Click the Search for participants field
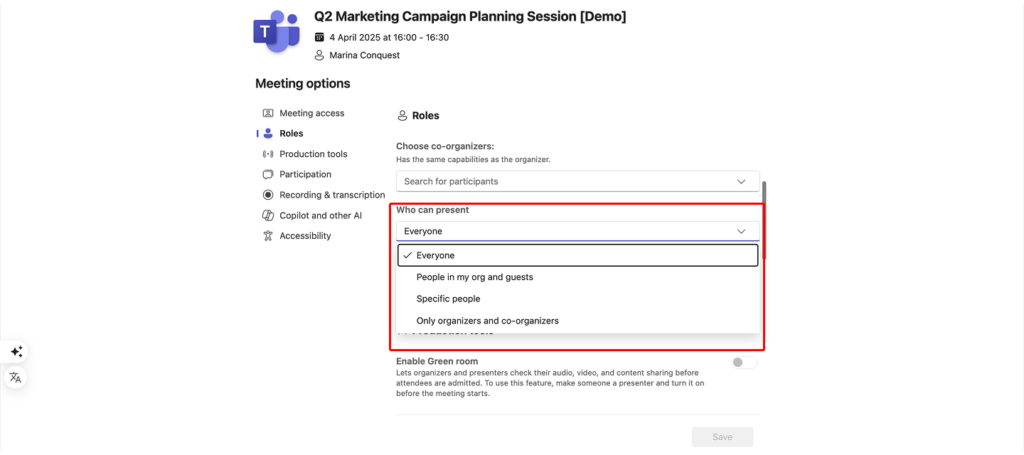Viewport: 1024px width, 455px height. click(x=578, y=181)
